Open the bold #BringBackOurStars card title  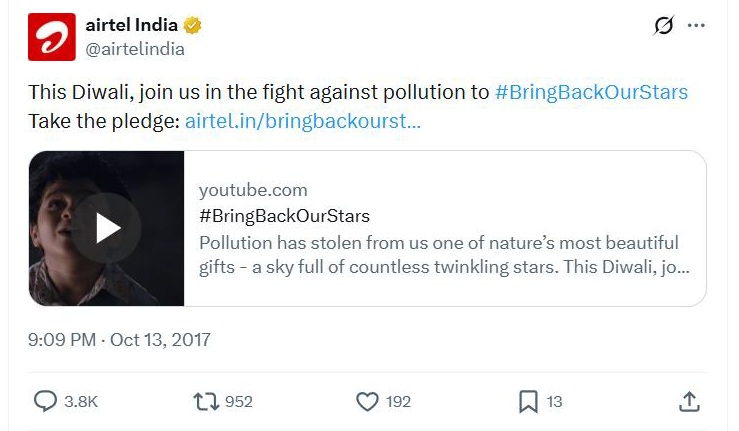click(x=284, y=216)
